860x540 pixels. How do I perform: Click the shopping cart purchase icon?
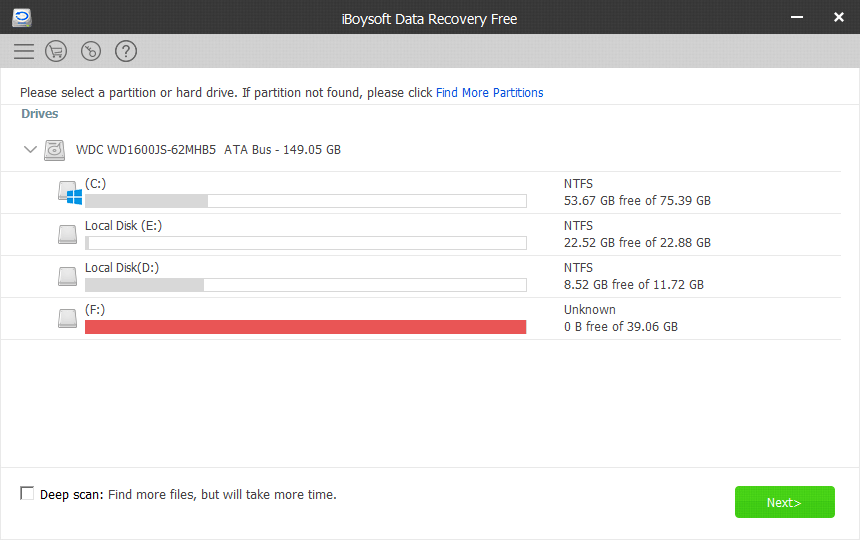[x=56, y=51]
